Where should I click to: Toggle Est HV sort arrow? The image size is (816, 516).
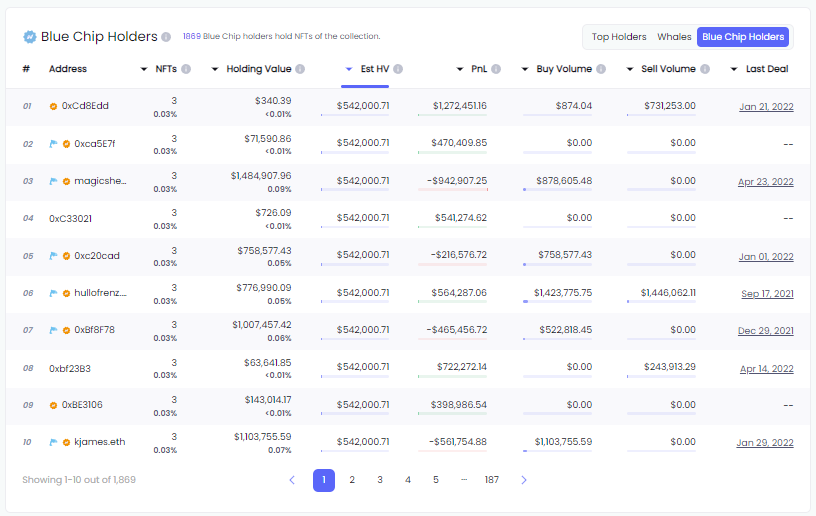coord(349,69)
